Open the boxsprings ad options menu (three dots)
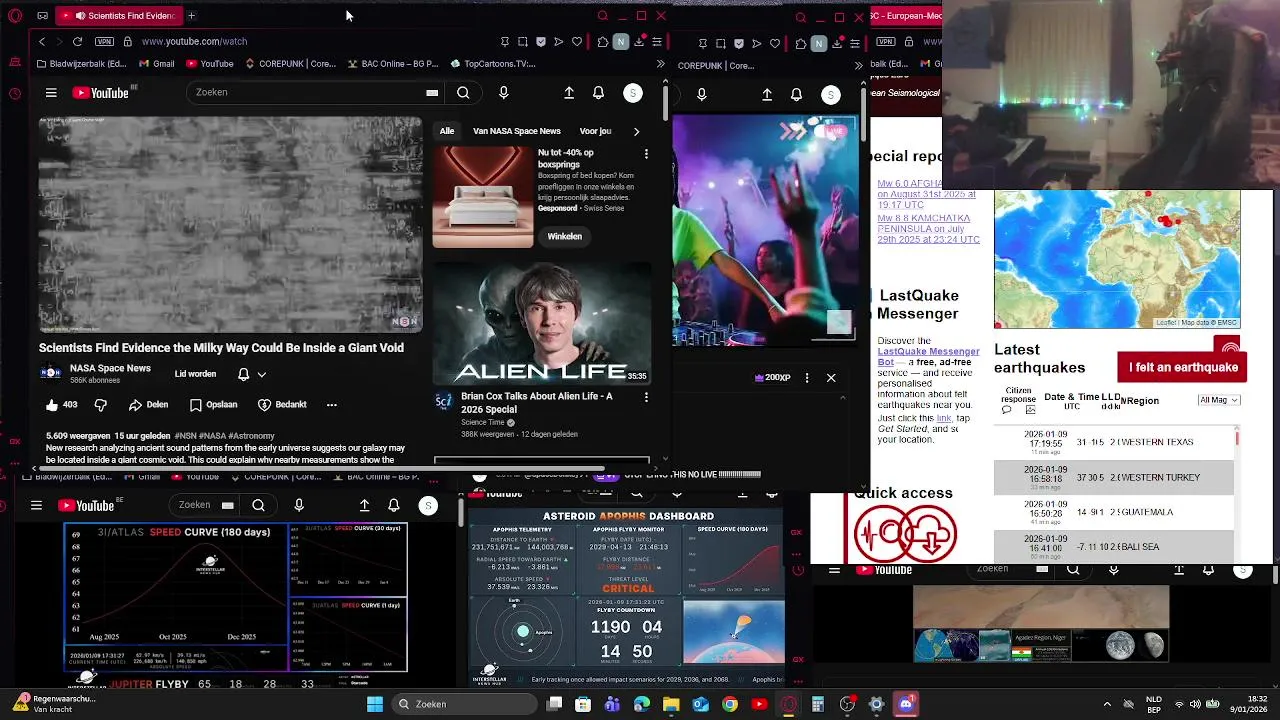 [x=646, y=154]
